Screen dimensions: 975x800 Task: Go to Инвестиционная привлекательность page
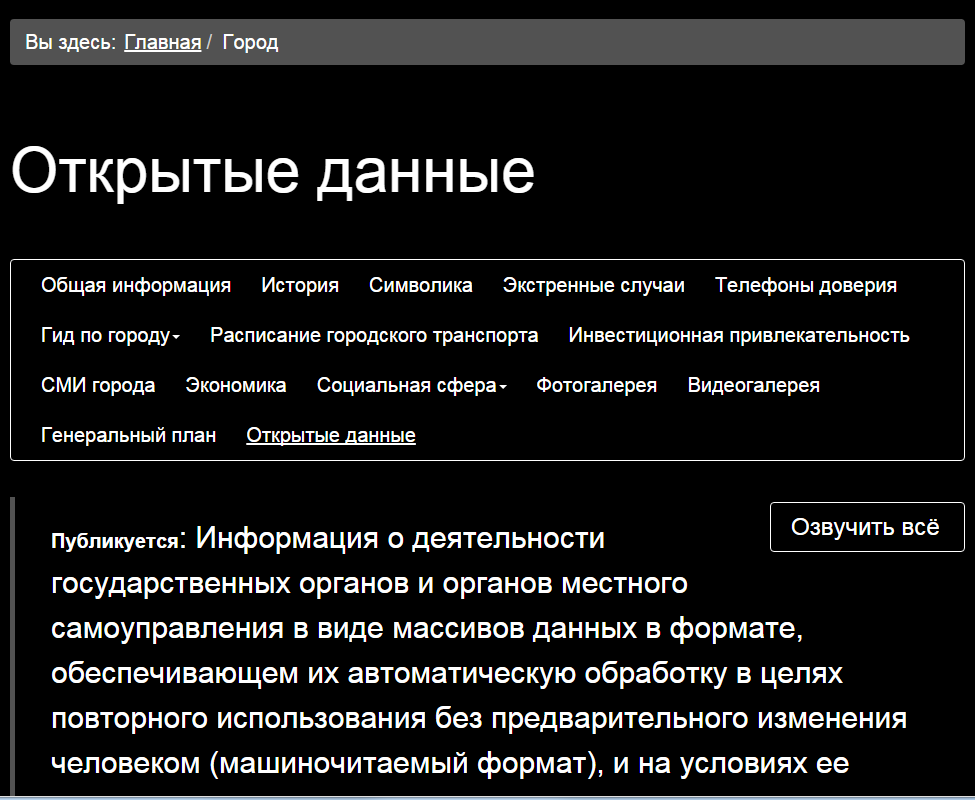739,335
